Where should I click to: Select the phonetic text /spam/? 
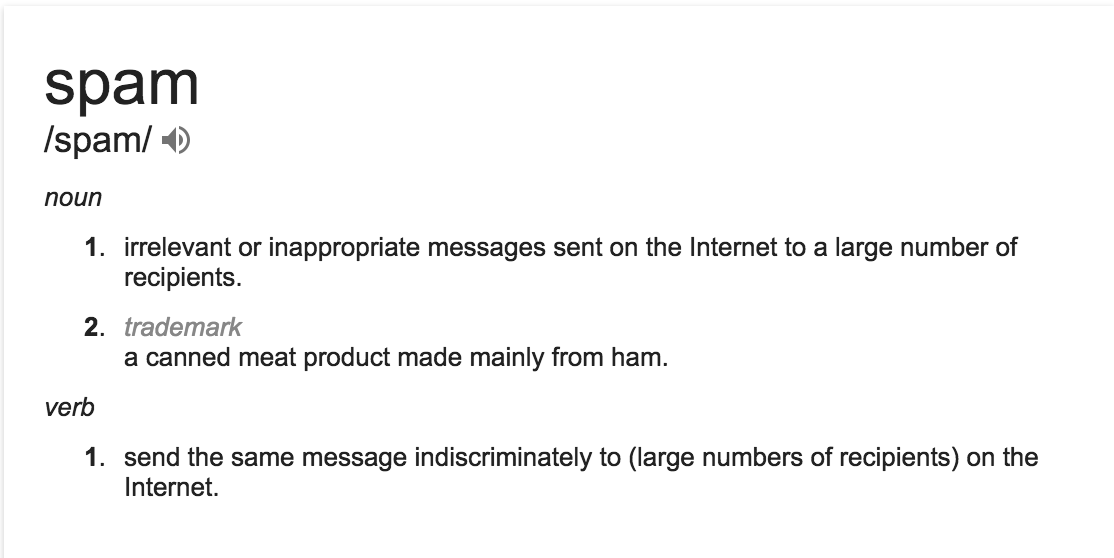[98, 140]
